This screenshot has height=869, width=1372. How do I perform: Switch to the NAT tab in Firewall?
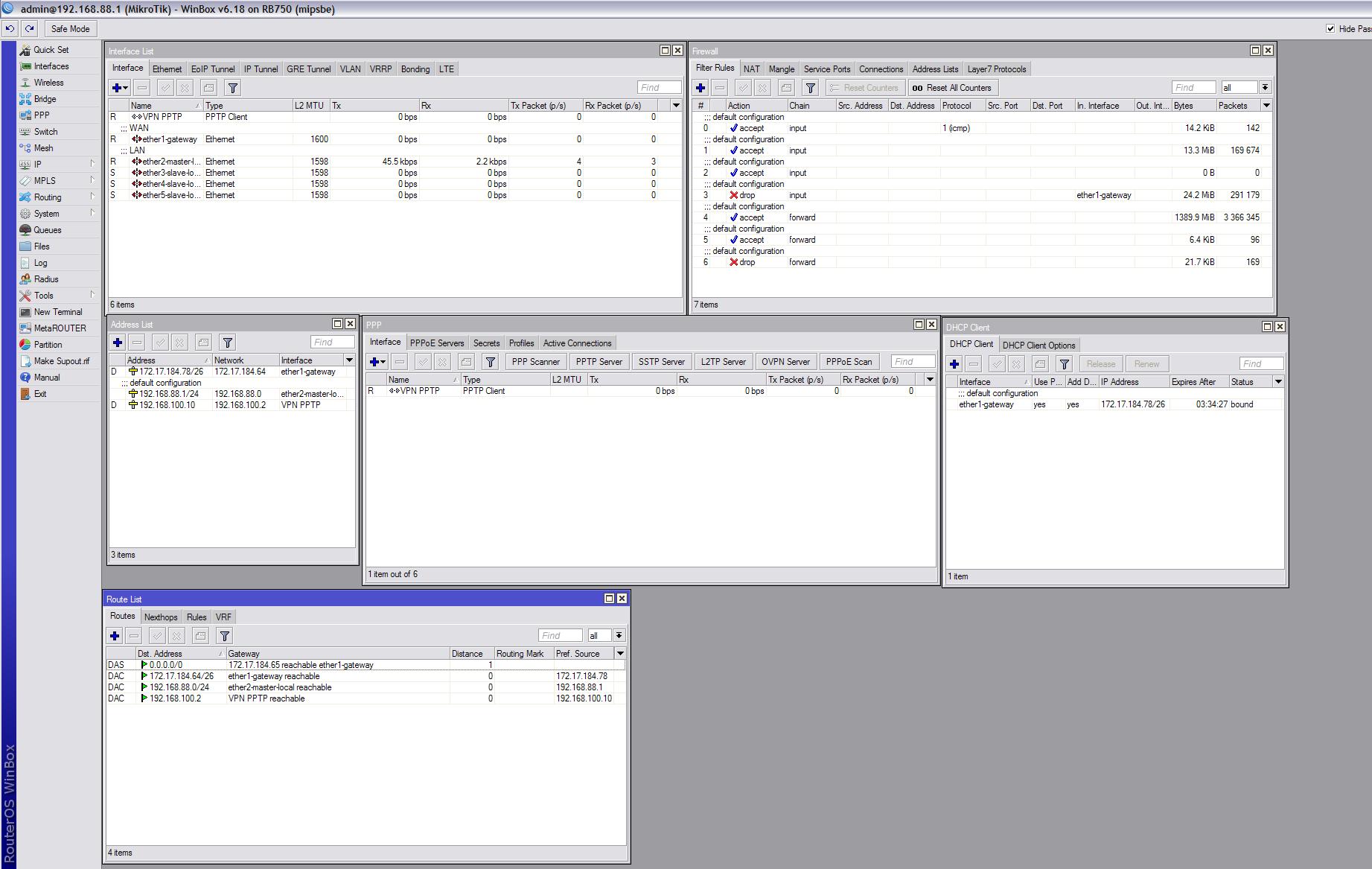pos(751,69)
